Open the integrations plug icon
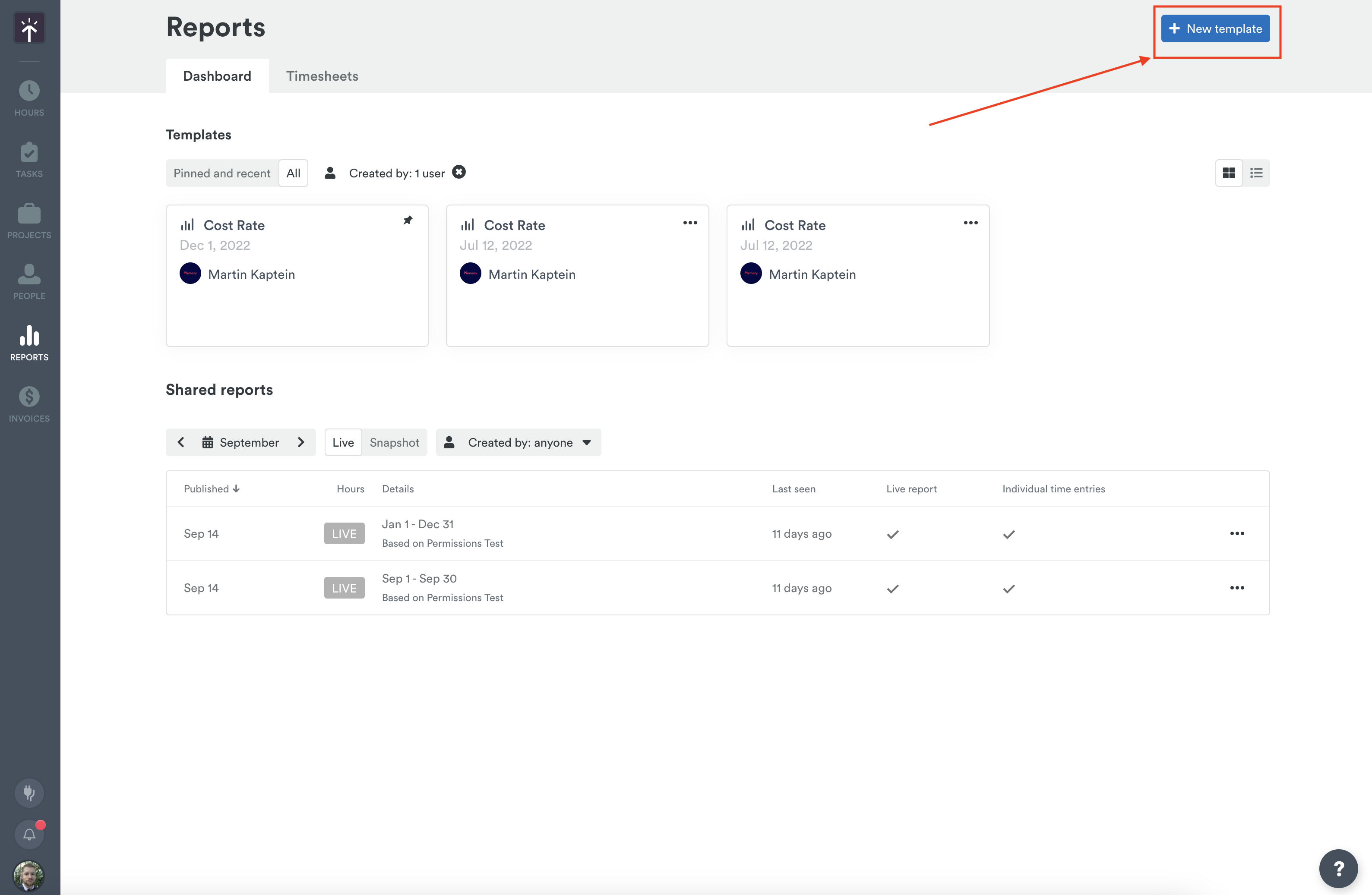 (x=29, y=792)
